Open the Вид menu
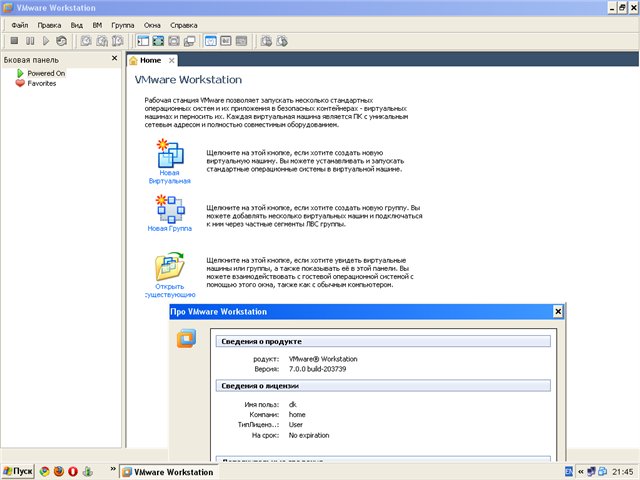Screen dimensions: 640x480 tap(76, 25)
